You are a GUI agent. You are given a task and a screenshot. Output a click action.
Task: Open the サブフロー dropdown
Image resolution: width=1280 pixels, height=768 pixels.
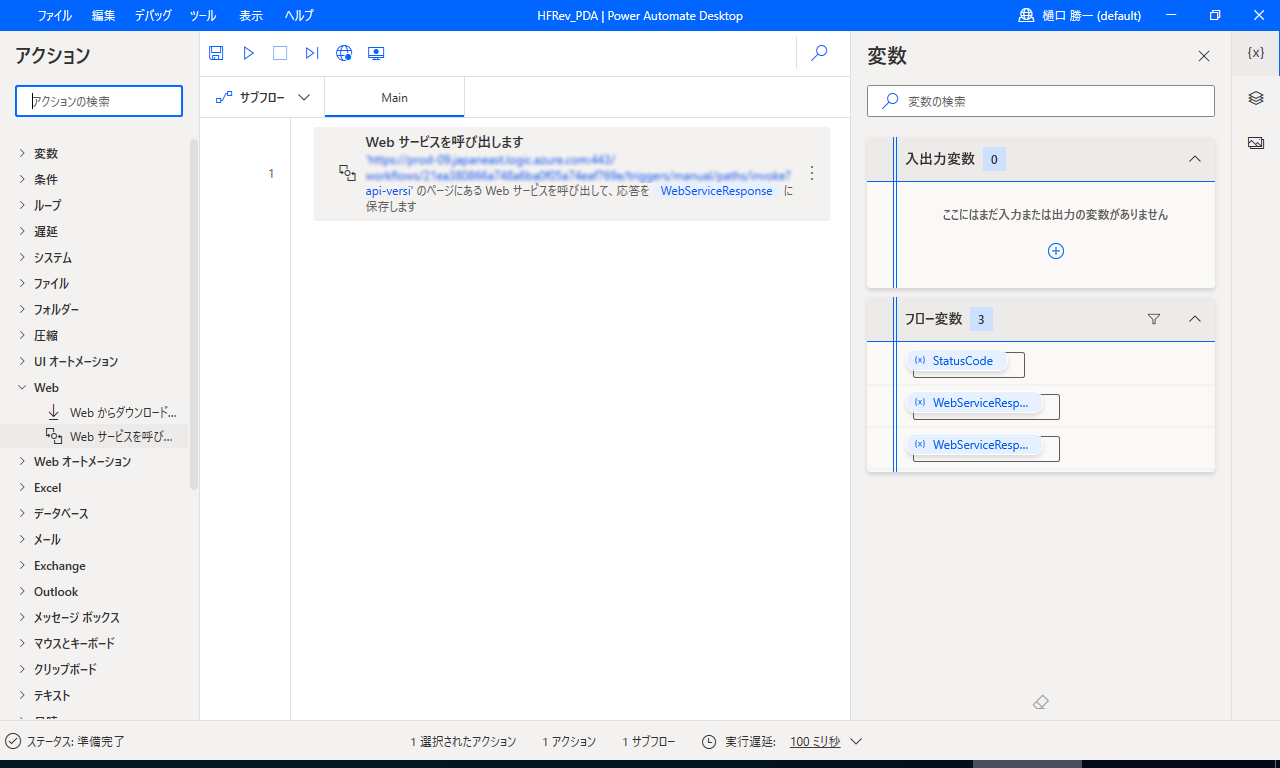click(262, 98)
